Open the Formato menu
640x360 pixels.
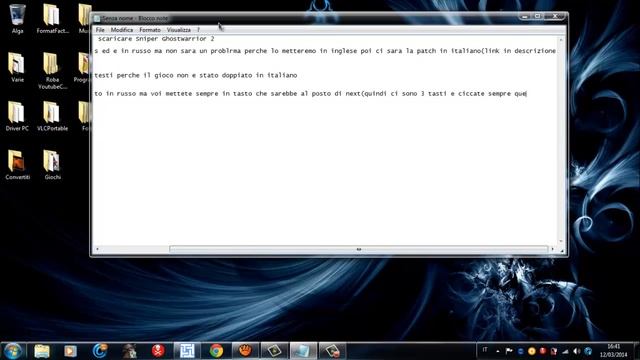tap(150, 30)
